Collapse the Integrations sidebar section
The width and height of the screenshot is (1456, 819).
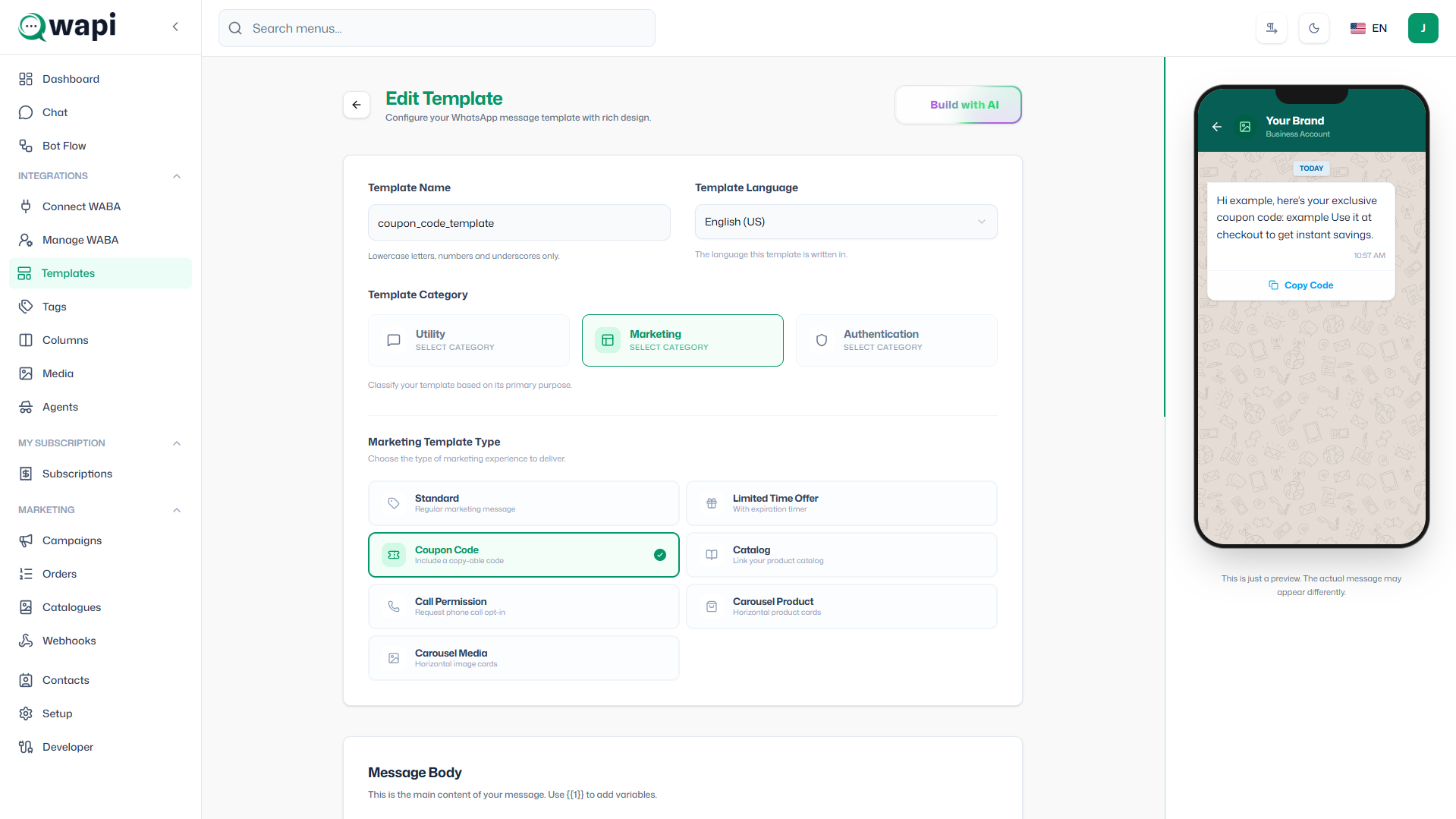[177, 176]
